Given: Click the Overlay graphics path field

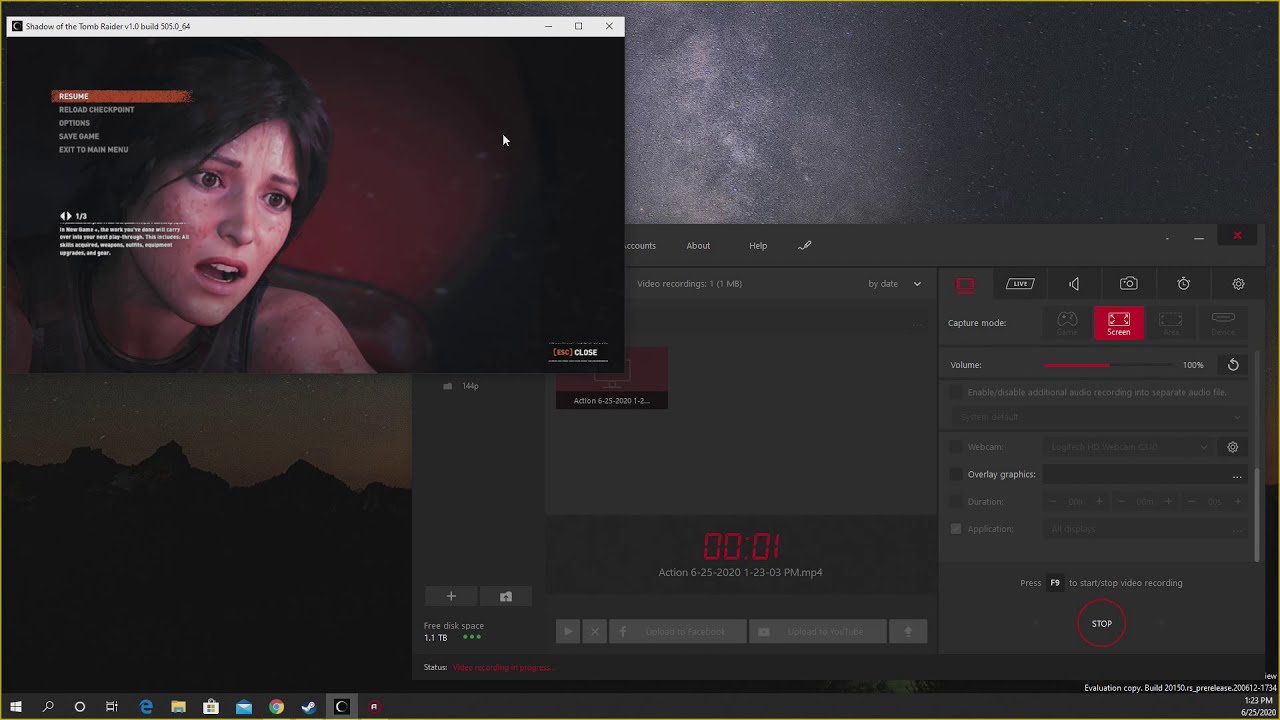Looking at the screenshot, I should [1135, 474].
